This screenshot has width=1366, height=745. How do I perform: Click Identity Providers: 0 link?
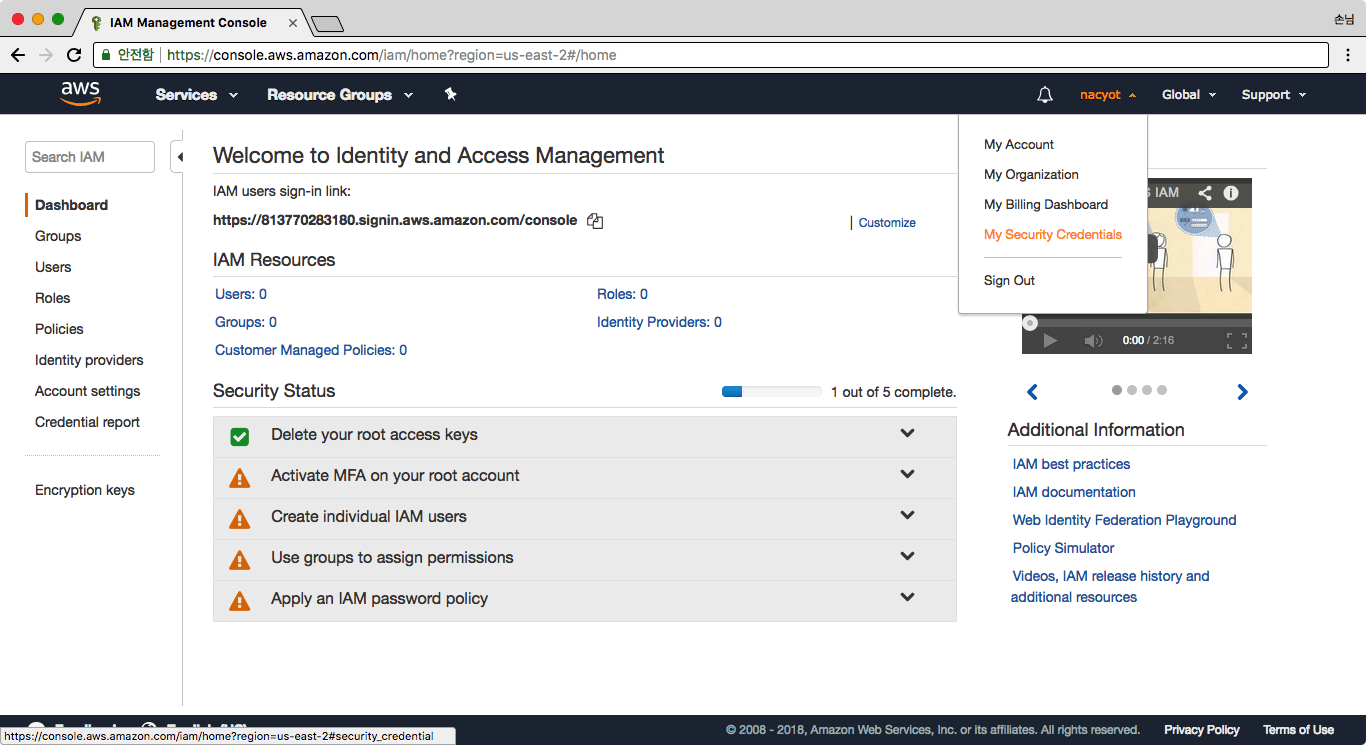pyautogui.click(x=659, y=322)
